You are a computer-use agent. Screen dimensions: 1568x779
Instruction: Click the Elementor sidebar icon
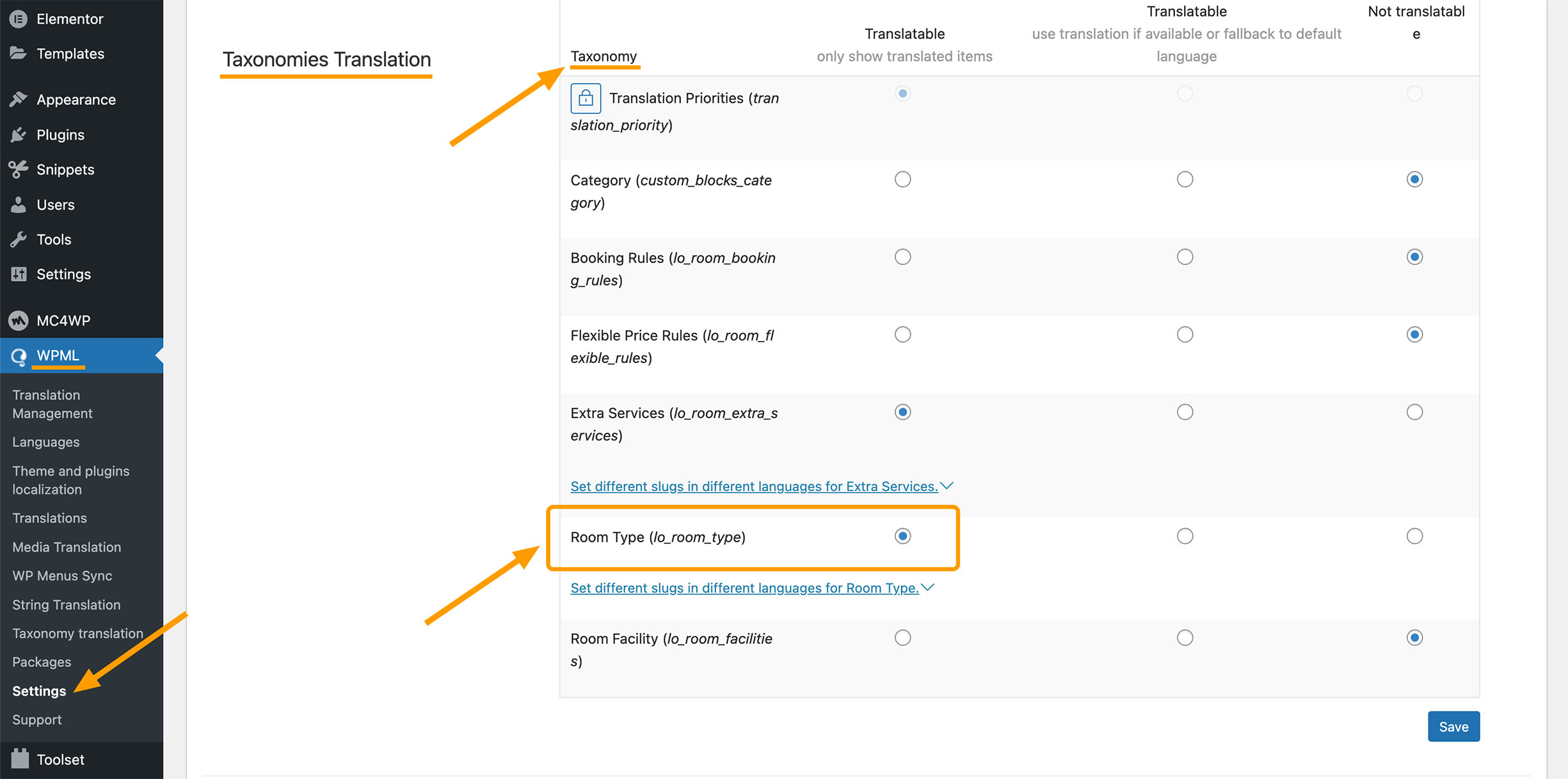[x=19, y=19]
